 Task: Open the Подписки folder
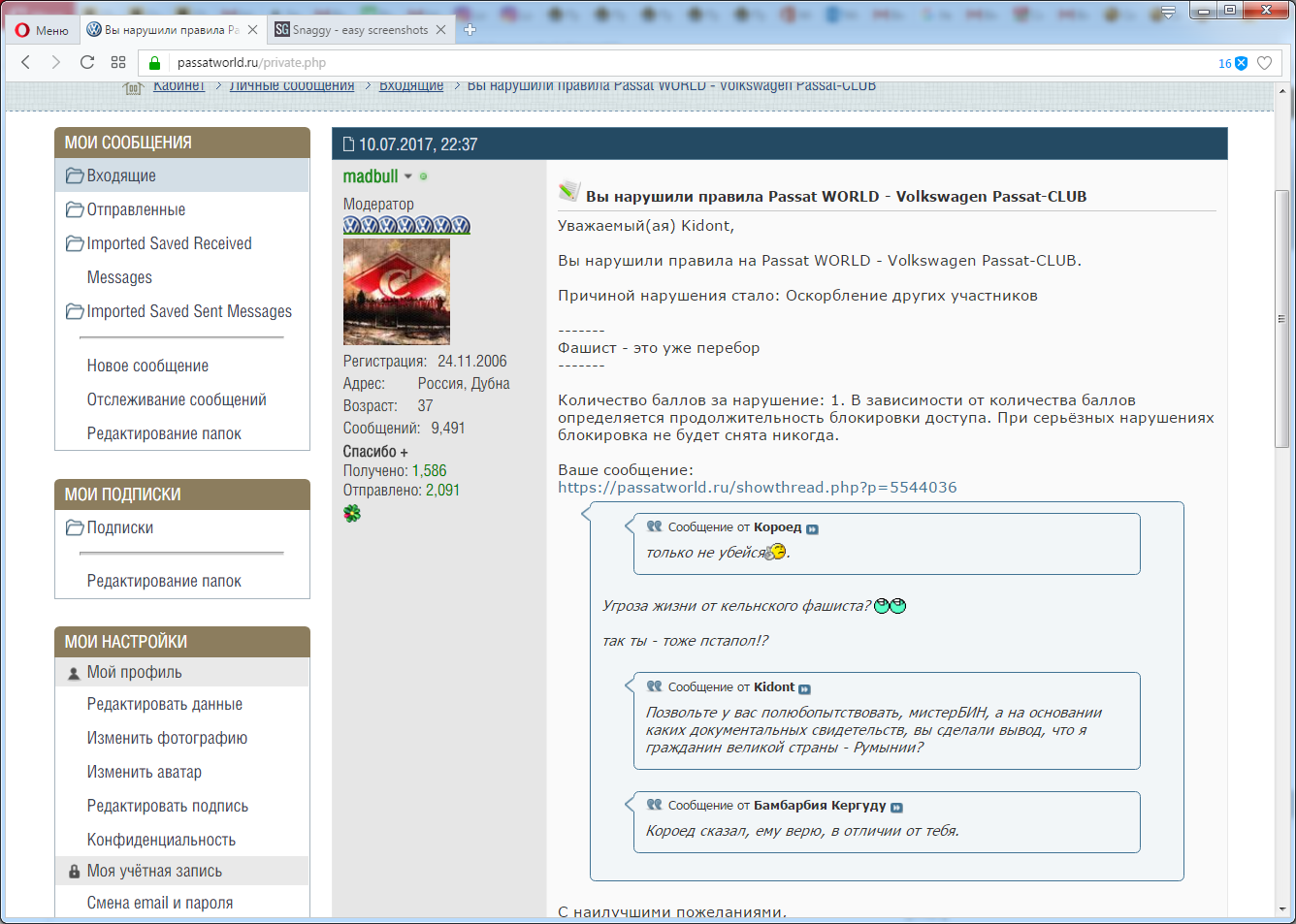point(120,527)
